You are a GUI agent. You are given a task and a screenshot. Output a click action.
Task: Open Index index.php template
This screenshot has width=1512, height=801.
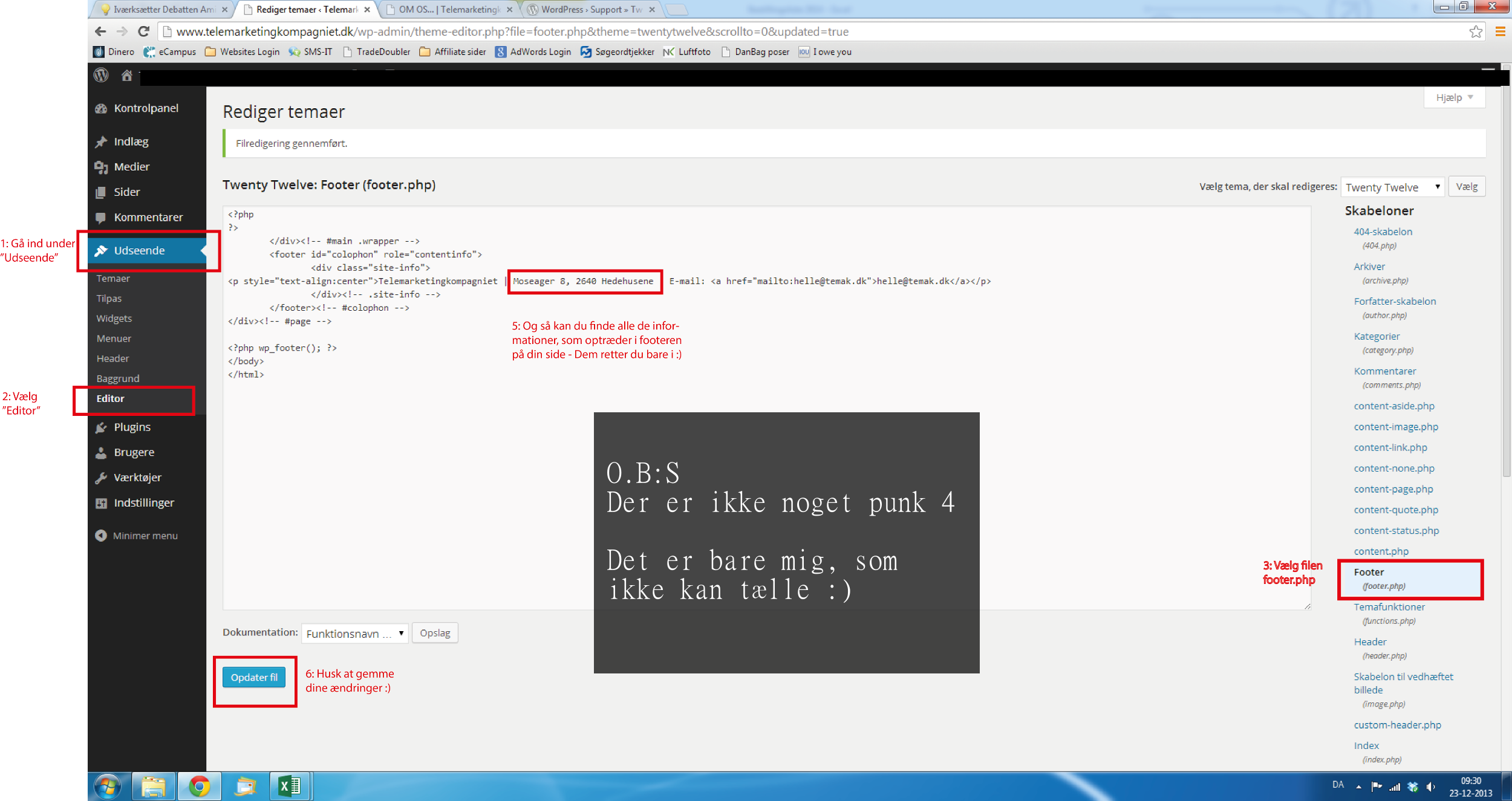(x=1366, y=746)
